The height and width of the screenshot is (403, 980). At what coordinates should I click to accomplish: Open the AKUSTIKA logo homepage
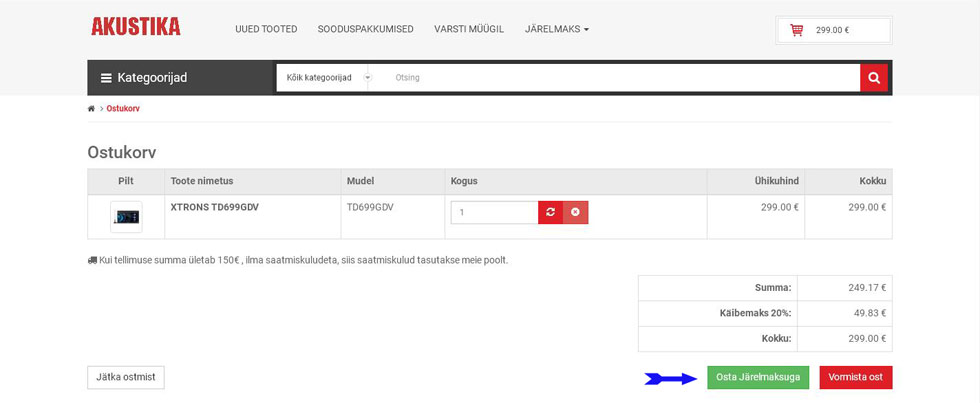[x=136, y=26]
